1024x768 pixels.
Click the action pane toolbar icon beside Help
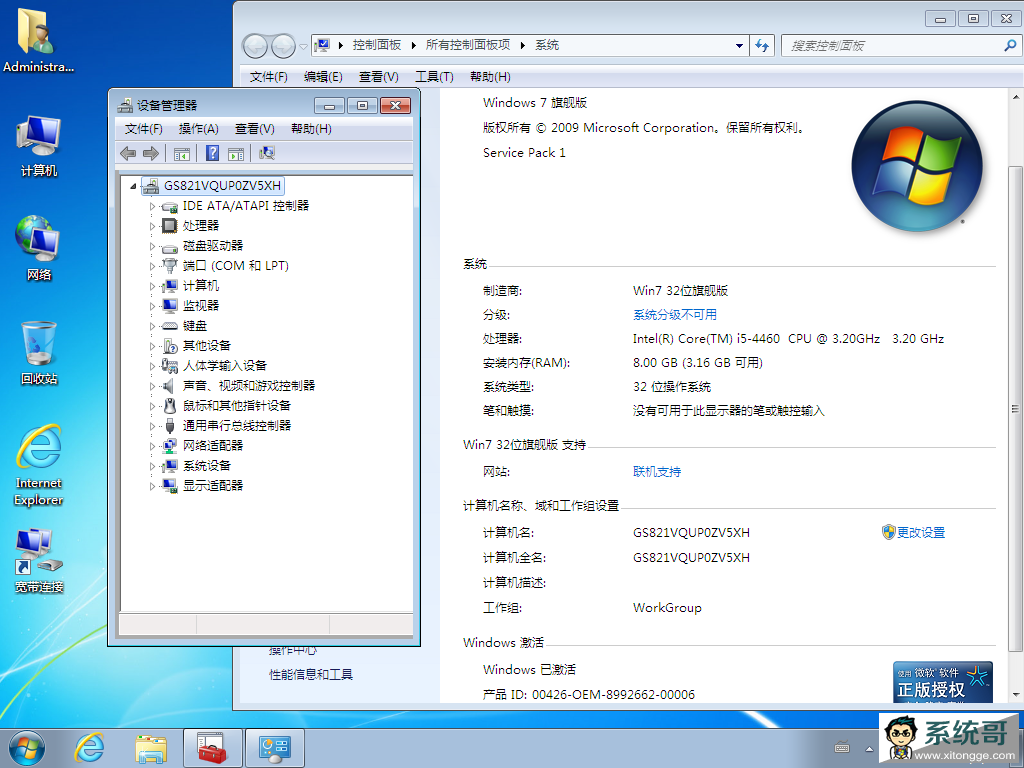coord(236,153)
